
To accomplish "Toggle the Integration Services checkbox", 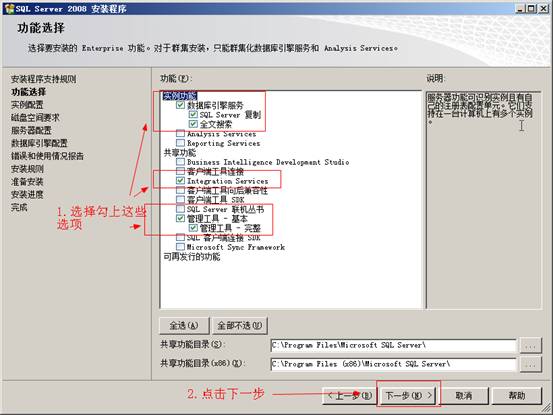I will (180, 181).
